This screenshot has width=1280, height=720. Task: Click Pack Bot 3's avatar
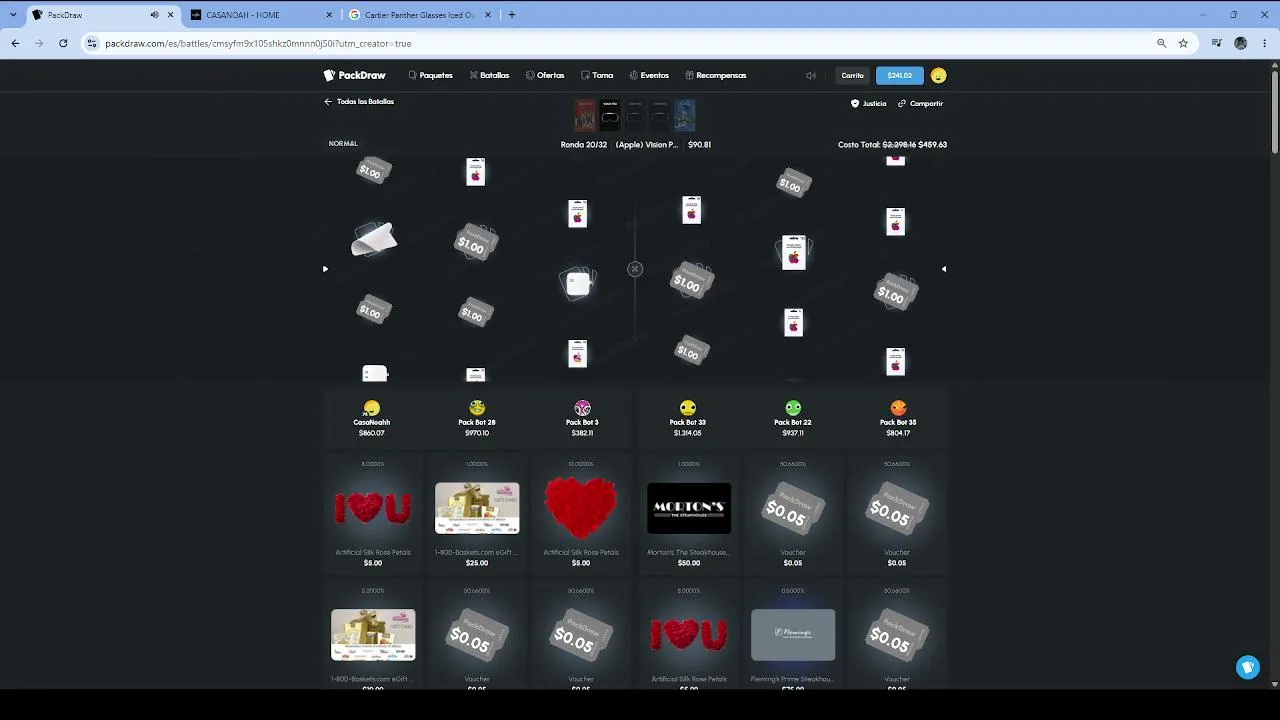tap(582, 408)
